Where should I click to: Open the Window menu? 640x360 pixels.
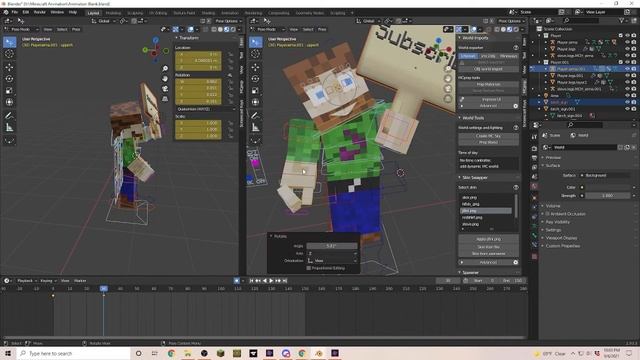57,12
